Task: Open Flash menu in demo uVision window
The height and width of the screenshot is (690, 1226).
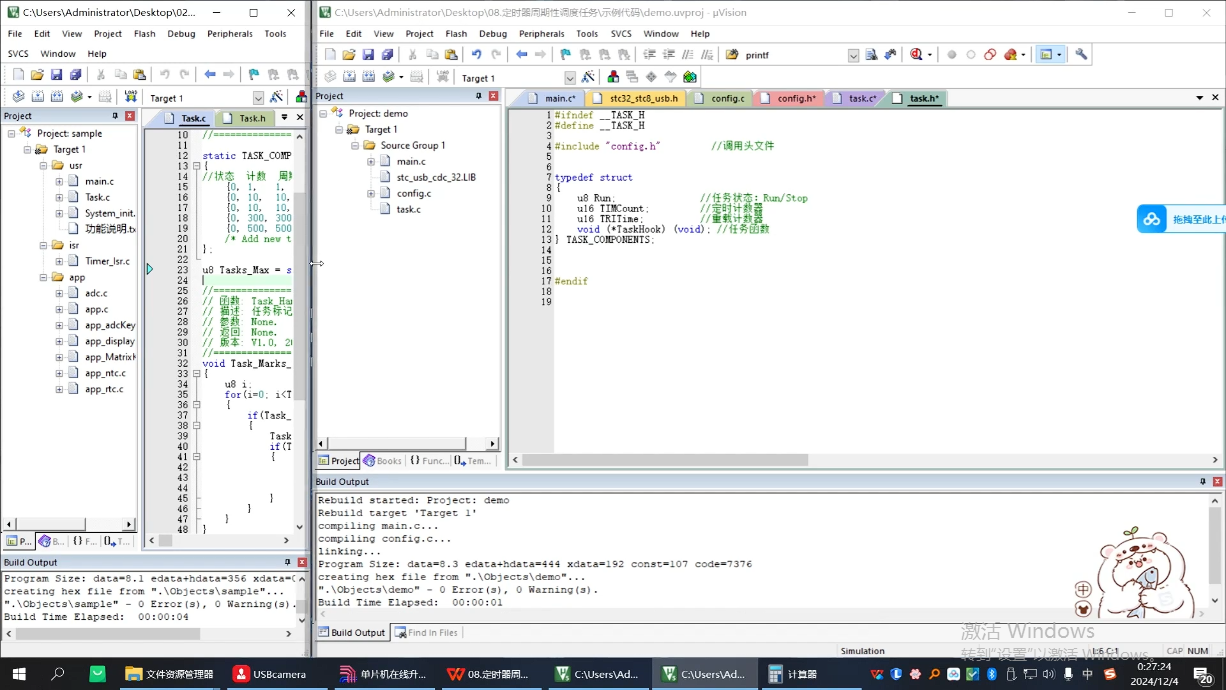Action: click(456, 34)
